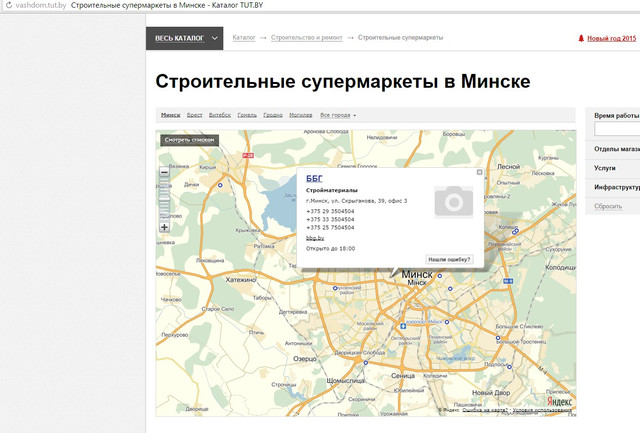Click the camera placeholder photo in popup
Image resolution: width=640 pixels, height=433 pixels.
click(x=453, y=202)
